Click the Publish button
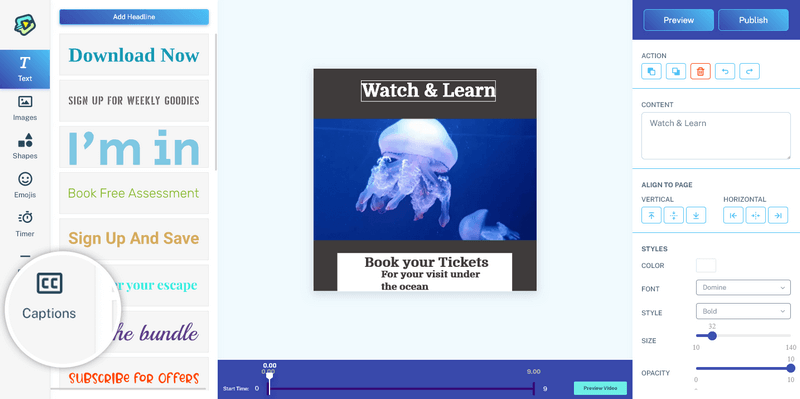 point(753,20)
